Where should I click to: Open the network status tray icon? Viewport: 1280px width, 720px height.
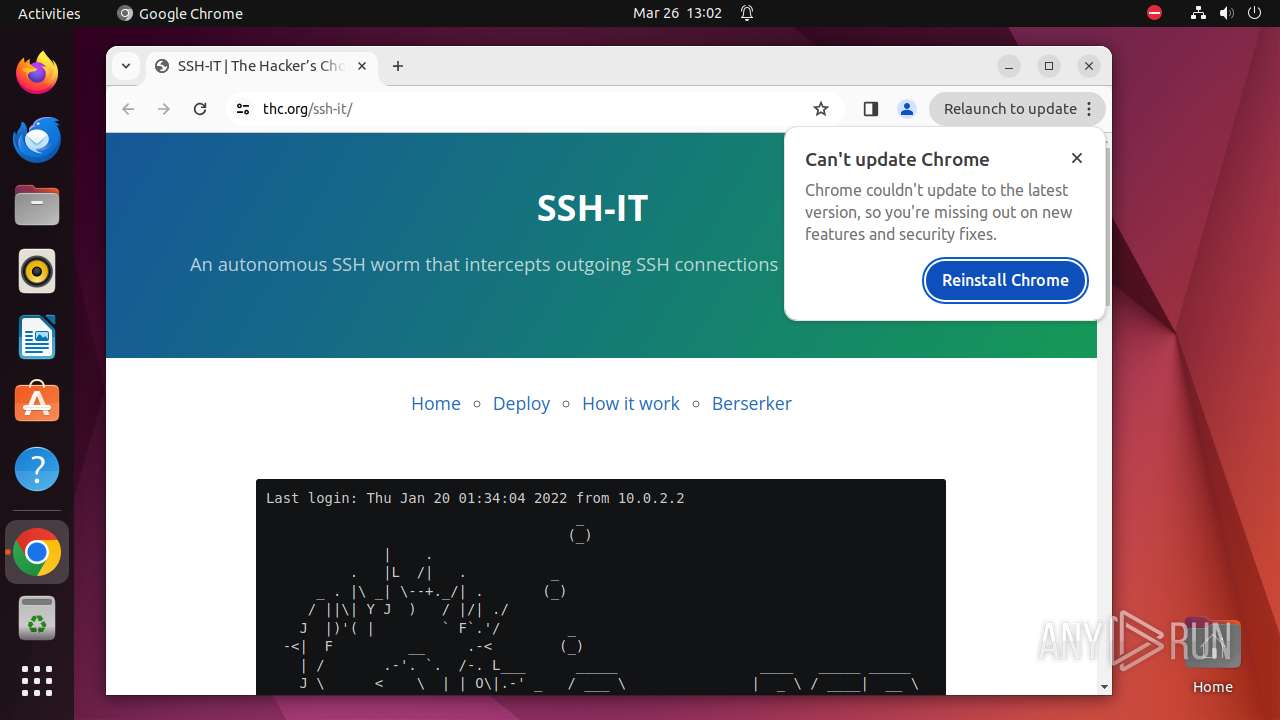click(1198, 13)
